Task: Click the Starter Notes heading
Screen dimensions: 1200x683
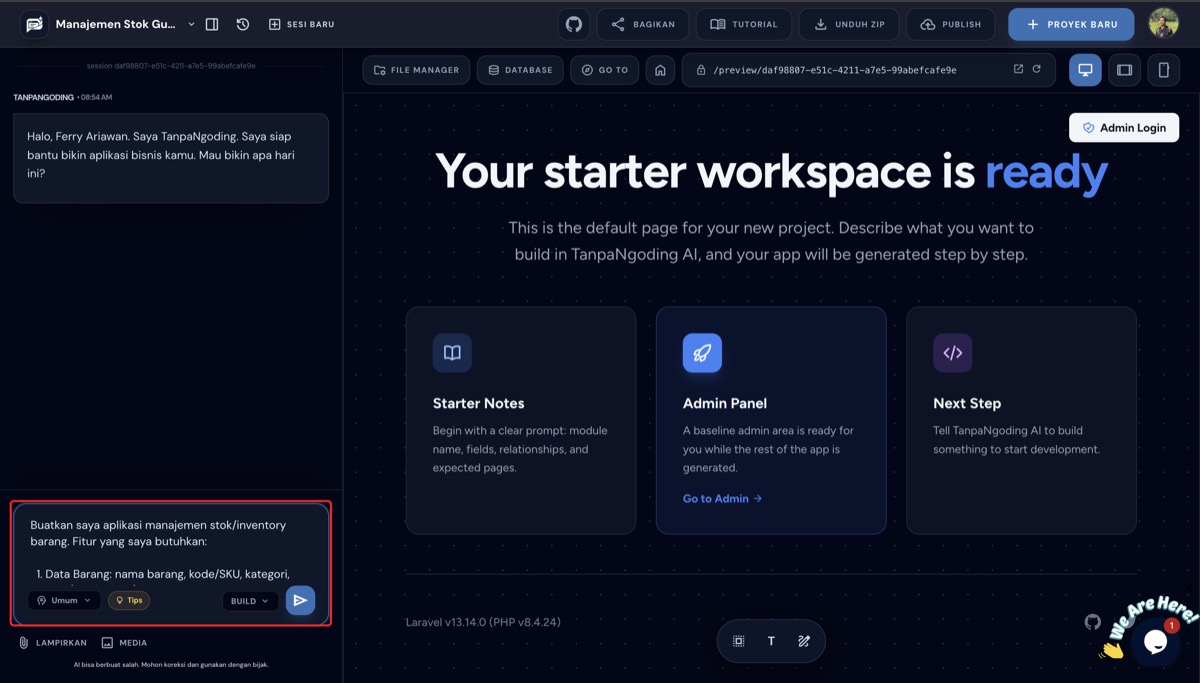Action: point(478,403)
